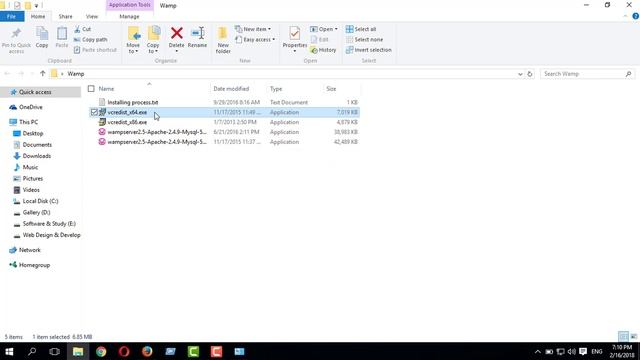Switch to Large icons view layout

pyautogui.click(x=633, y=337)
